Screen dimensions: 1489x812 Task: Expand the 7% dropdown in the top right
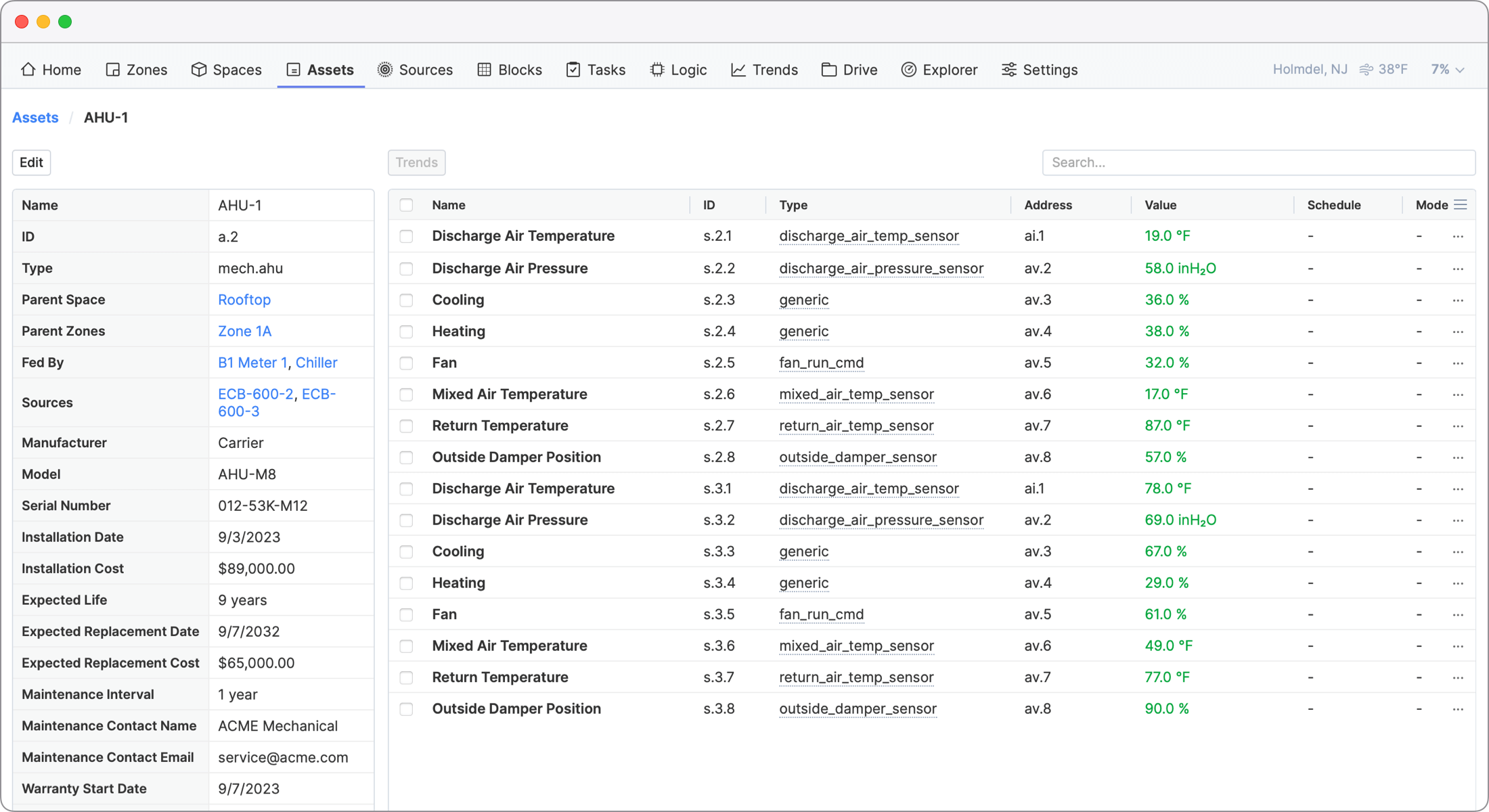pyautogui.click(x=1447, y=70)
